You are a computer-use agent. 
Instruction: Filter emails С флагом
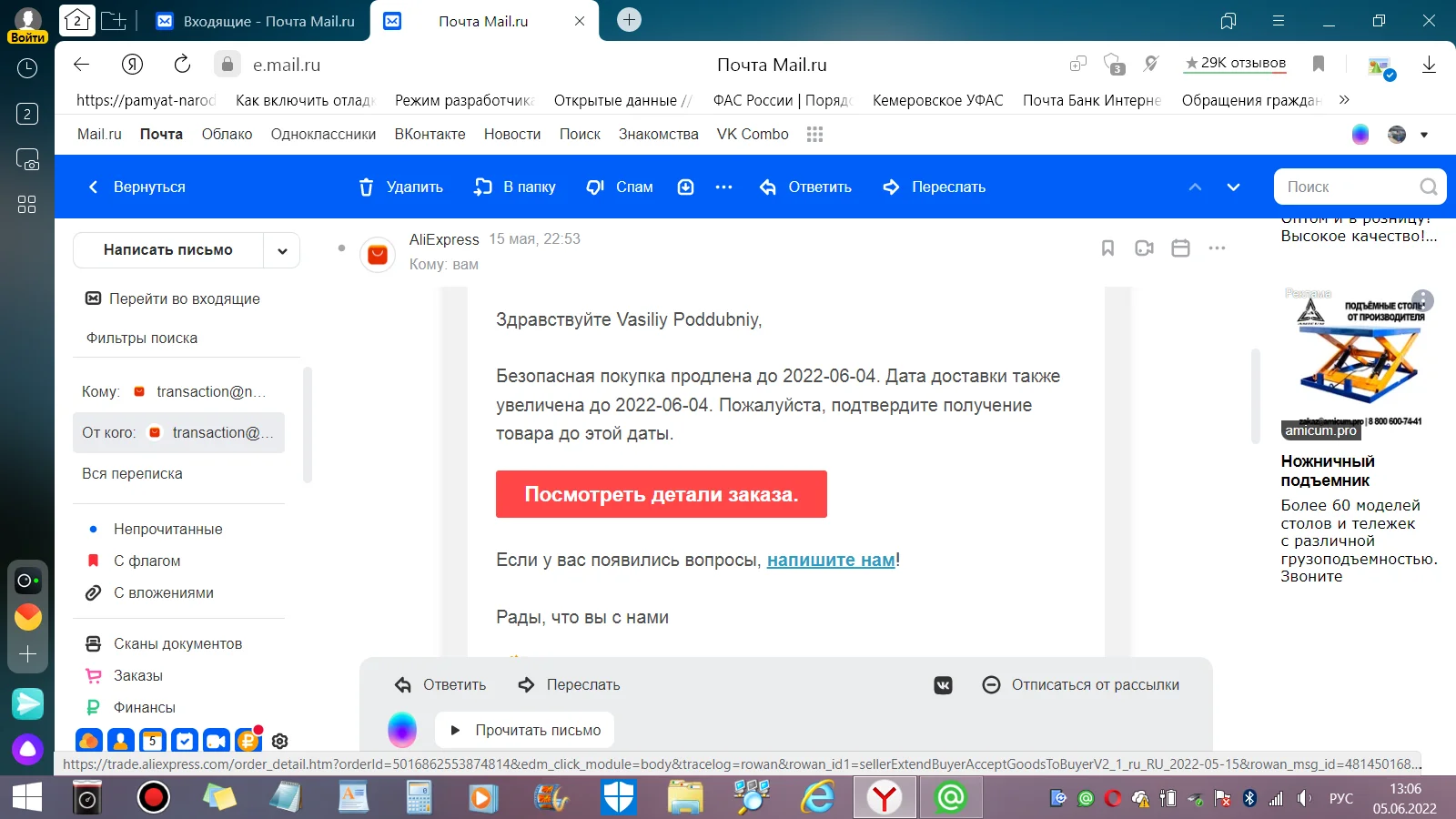133,561
